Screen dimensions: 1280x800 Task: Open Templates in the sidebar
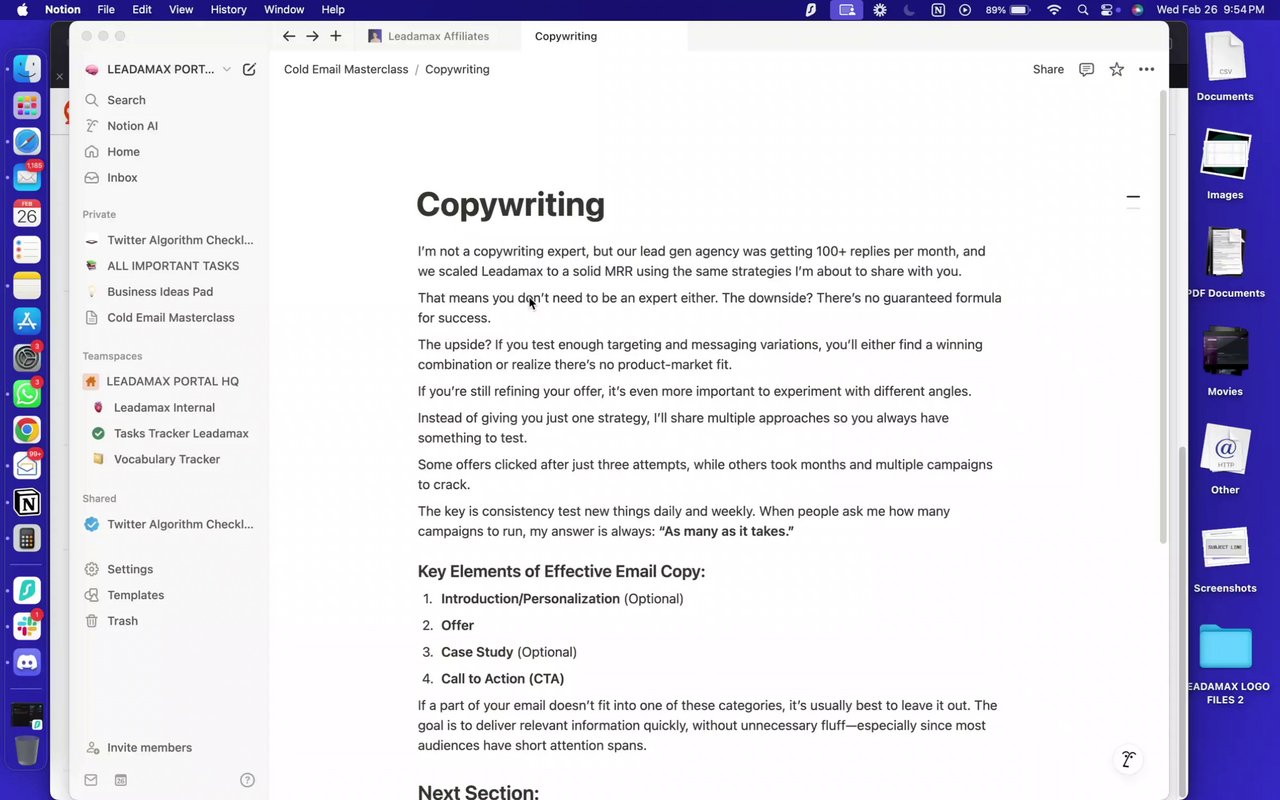pos(135,595)
